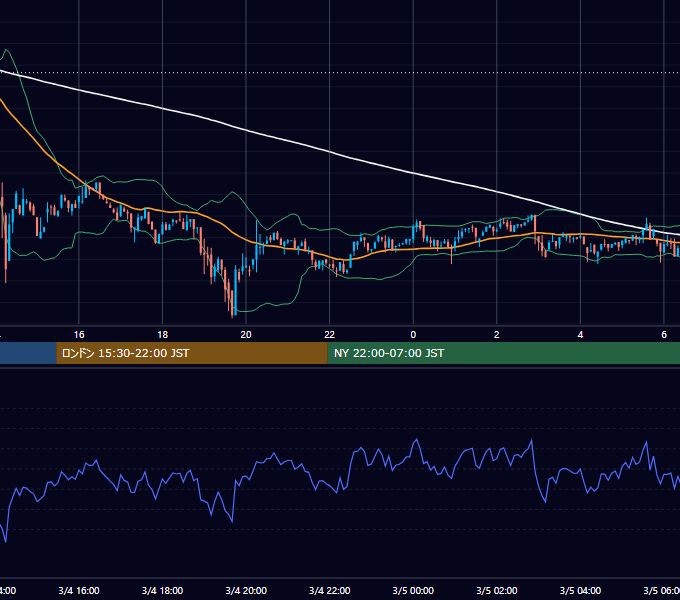680x600 pixels.
Task: Click the '16' hour label on upper time axis
Action: coord(79,335)
